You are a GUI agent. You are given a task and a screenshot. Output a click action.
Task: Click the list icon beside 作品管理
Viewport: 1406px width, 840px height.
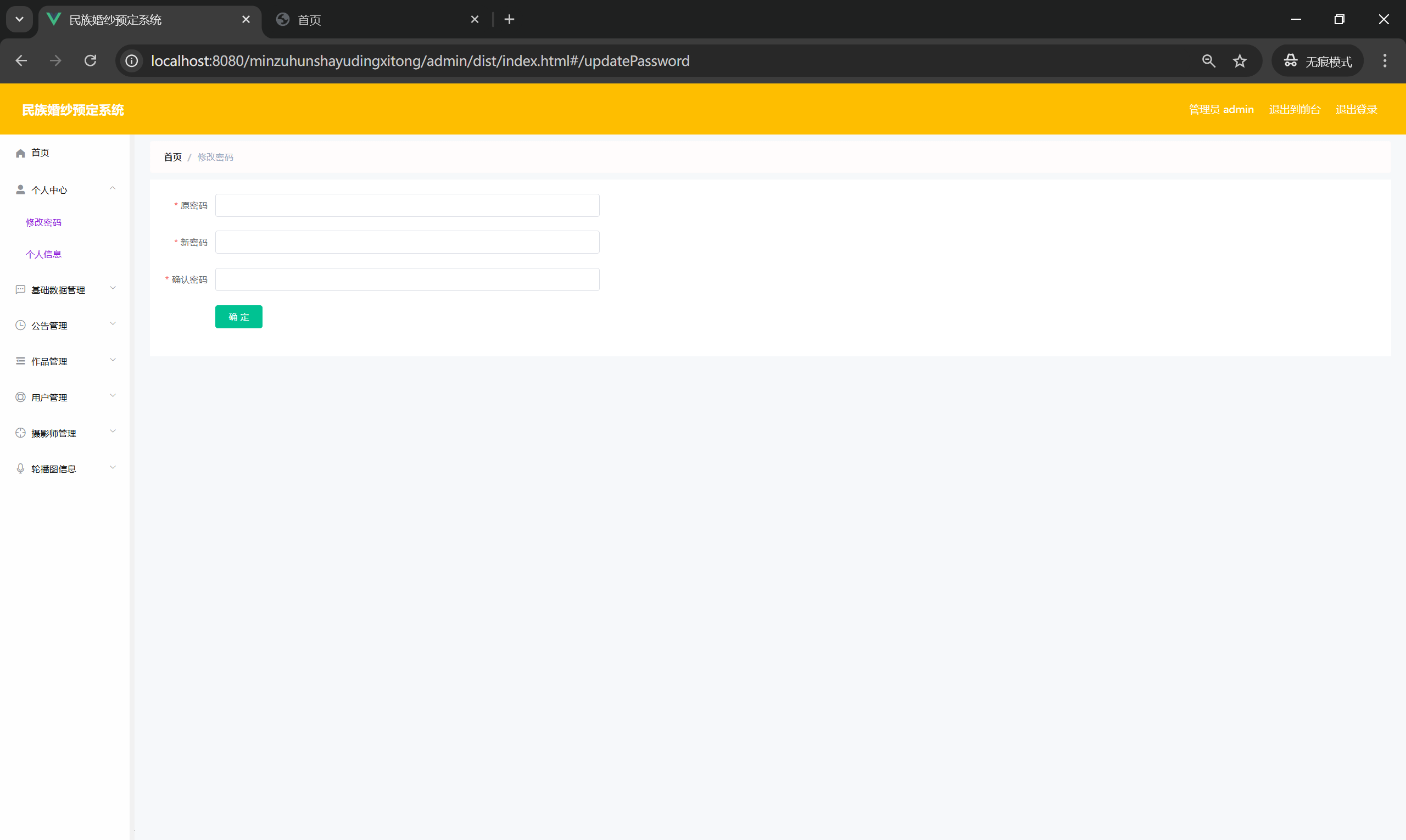[x=20, y=361]
